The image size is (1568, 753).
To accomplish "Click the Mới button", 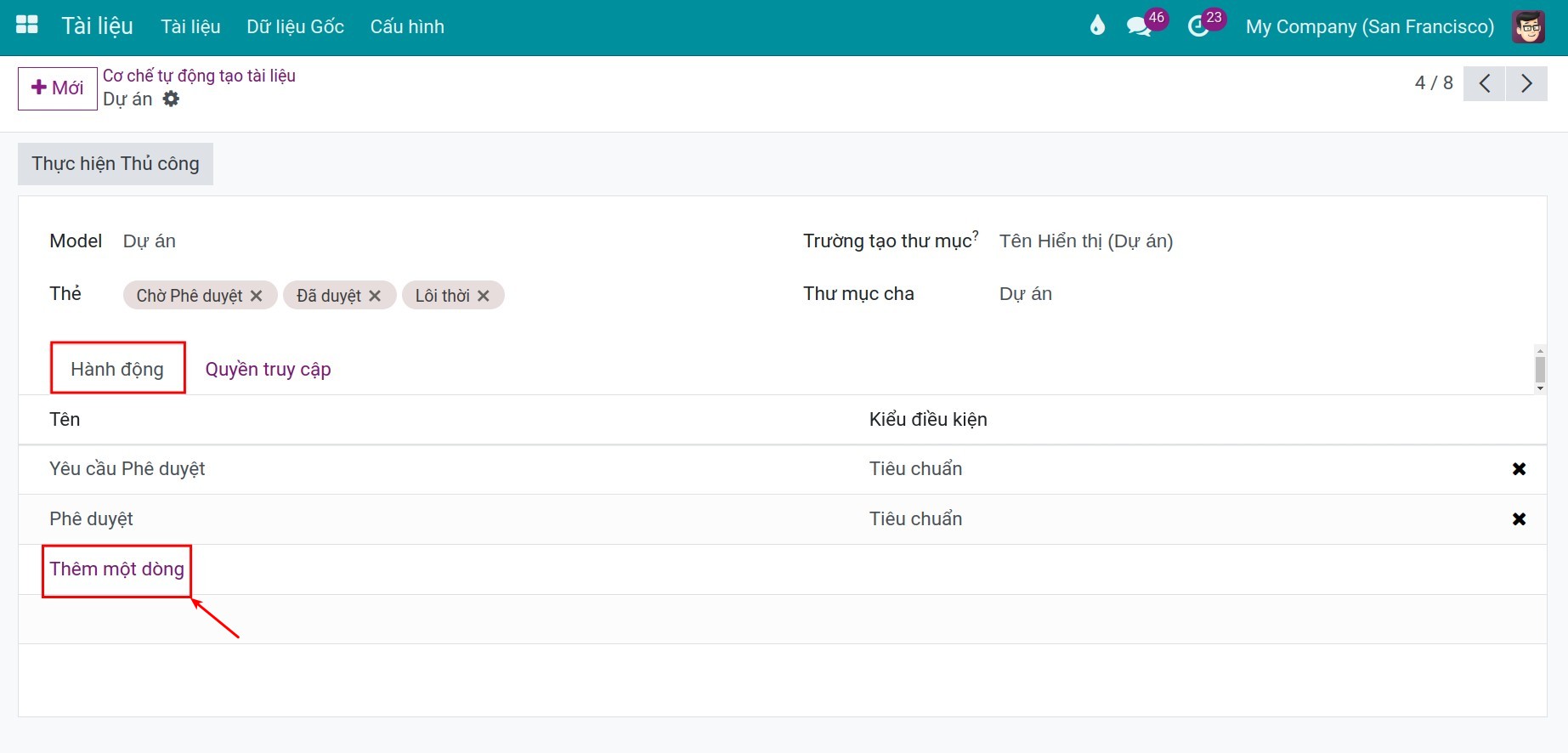I will point(58,88).
